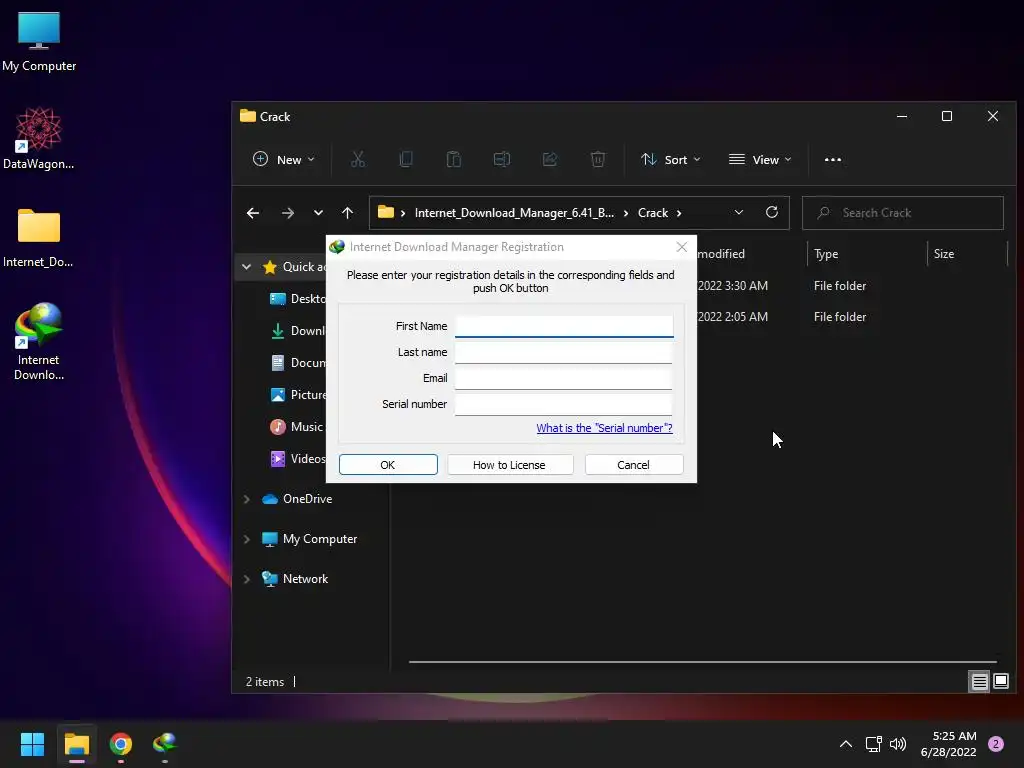Image resolution: width=1024 pixels, height=768 pixels.
Task: Open Google Chrome from taskbar
Action: (121, 744)
